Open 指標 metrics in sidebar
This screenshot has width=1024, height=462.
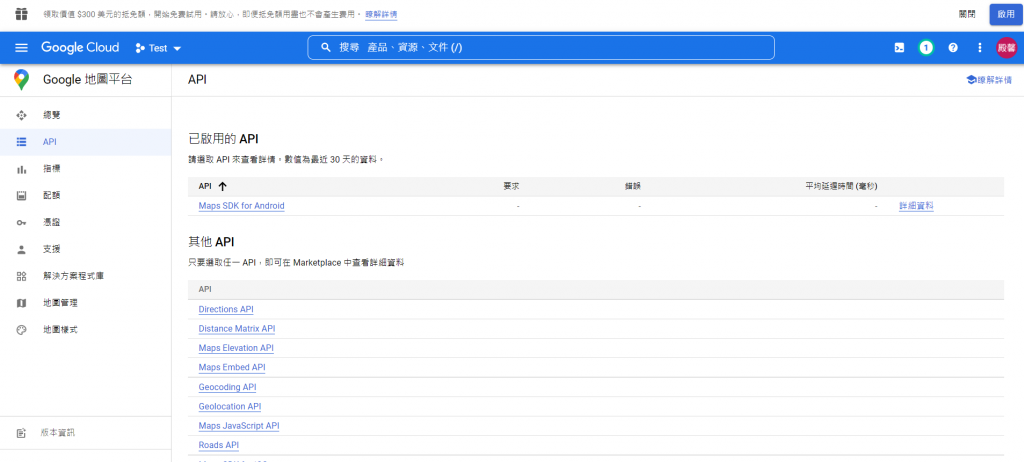(x=86, y=169)
